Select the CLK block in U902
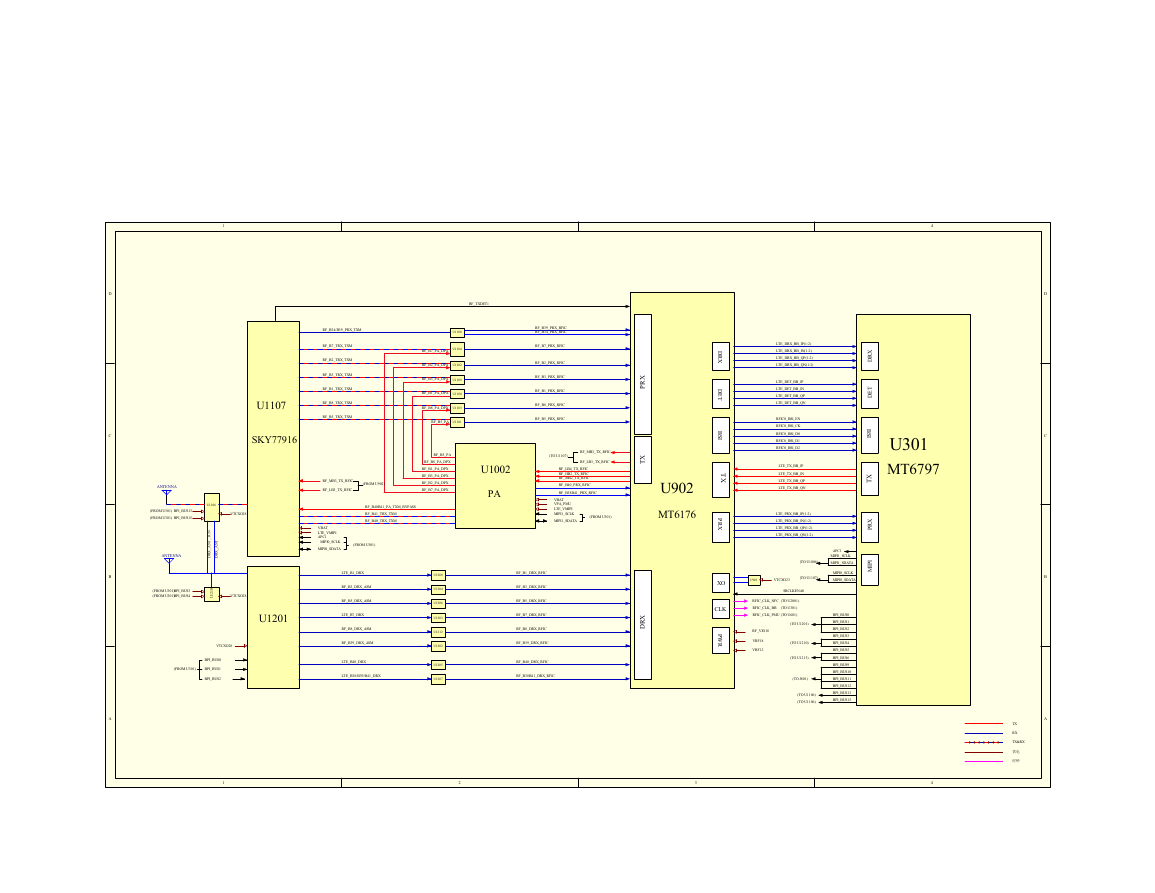 [x=720, y=609]
